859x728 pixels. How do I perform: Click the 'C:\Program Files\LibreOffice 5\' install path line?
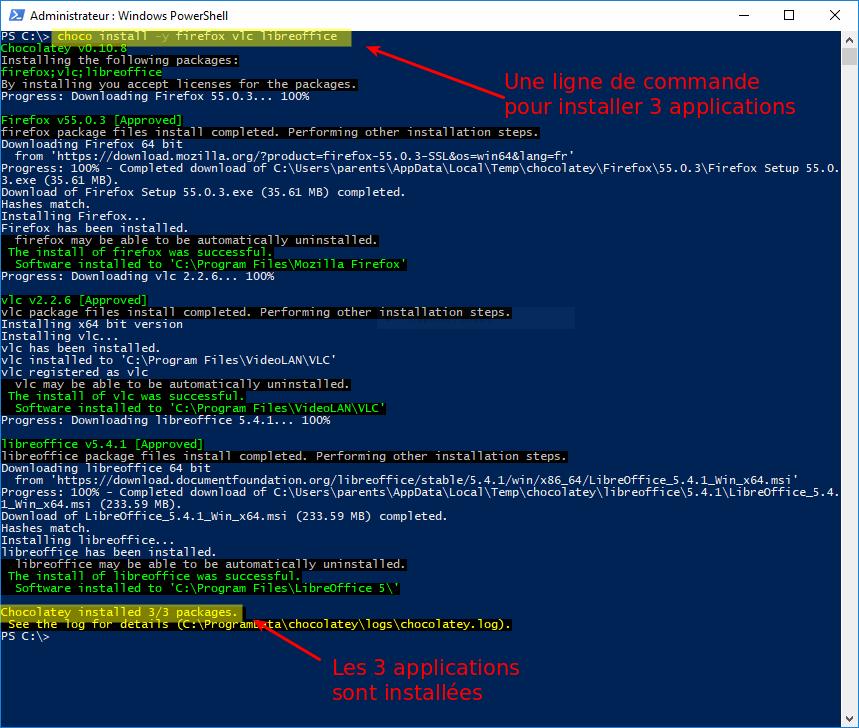[208, 589]
